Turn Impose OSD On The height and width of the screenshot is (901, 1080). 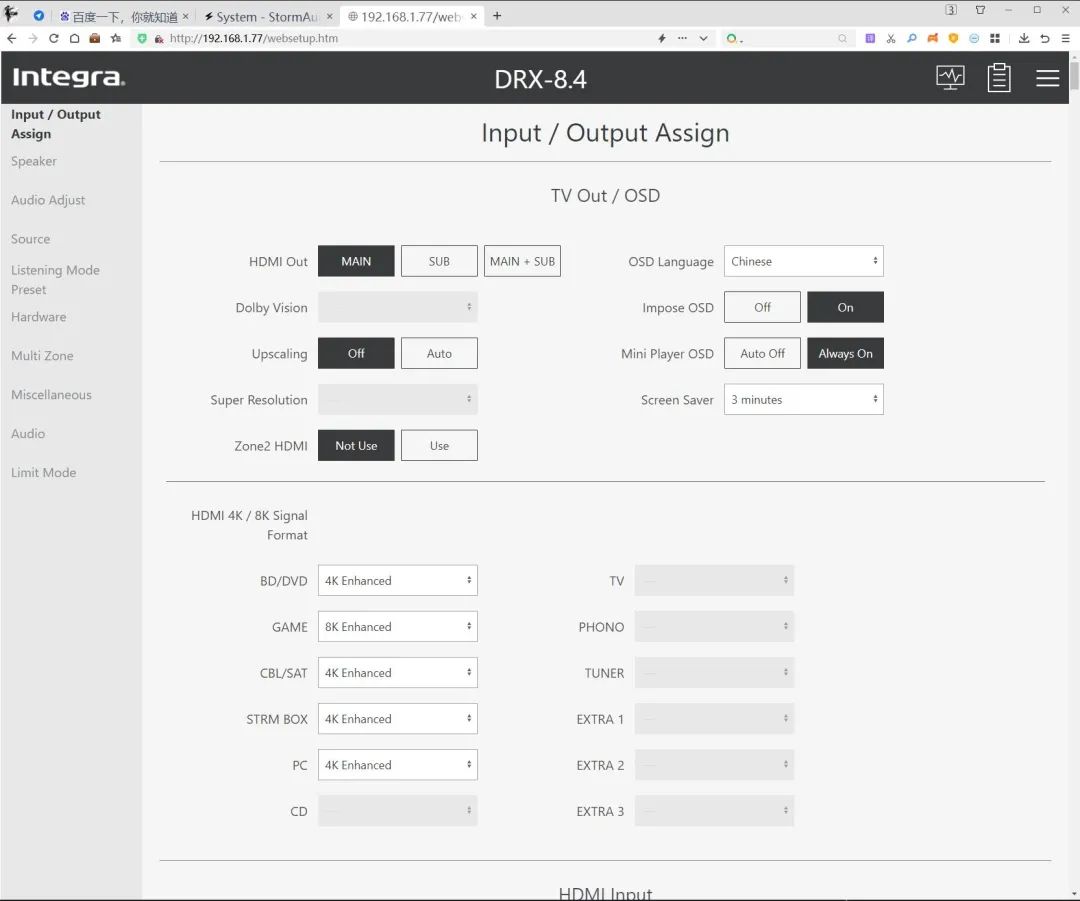coord(845,307)
